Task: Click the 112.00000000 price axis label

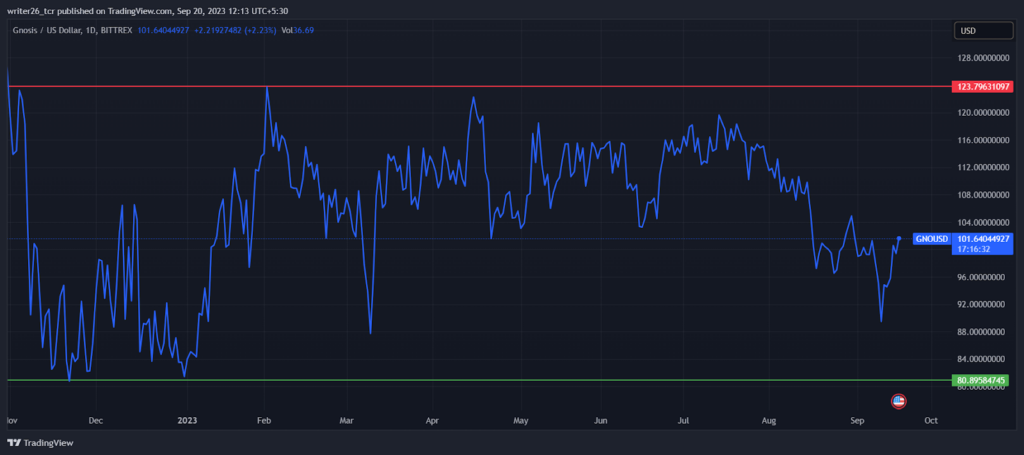Action: [981, 168]
